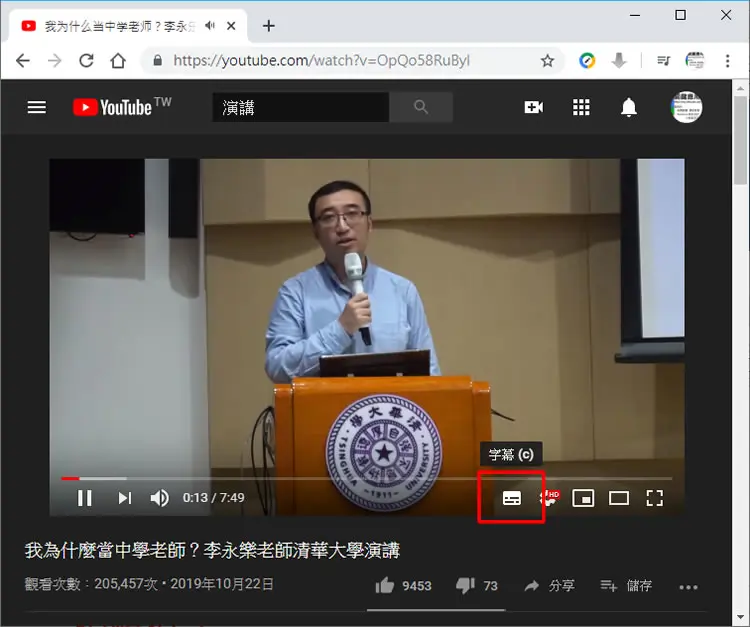Bookmark this page with the star icon
The height and width of the screenshot is (627, 750).
(x=547, y=61)
